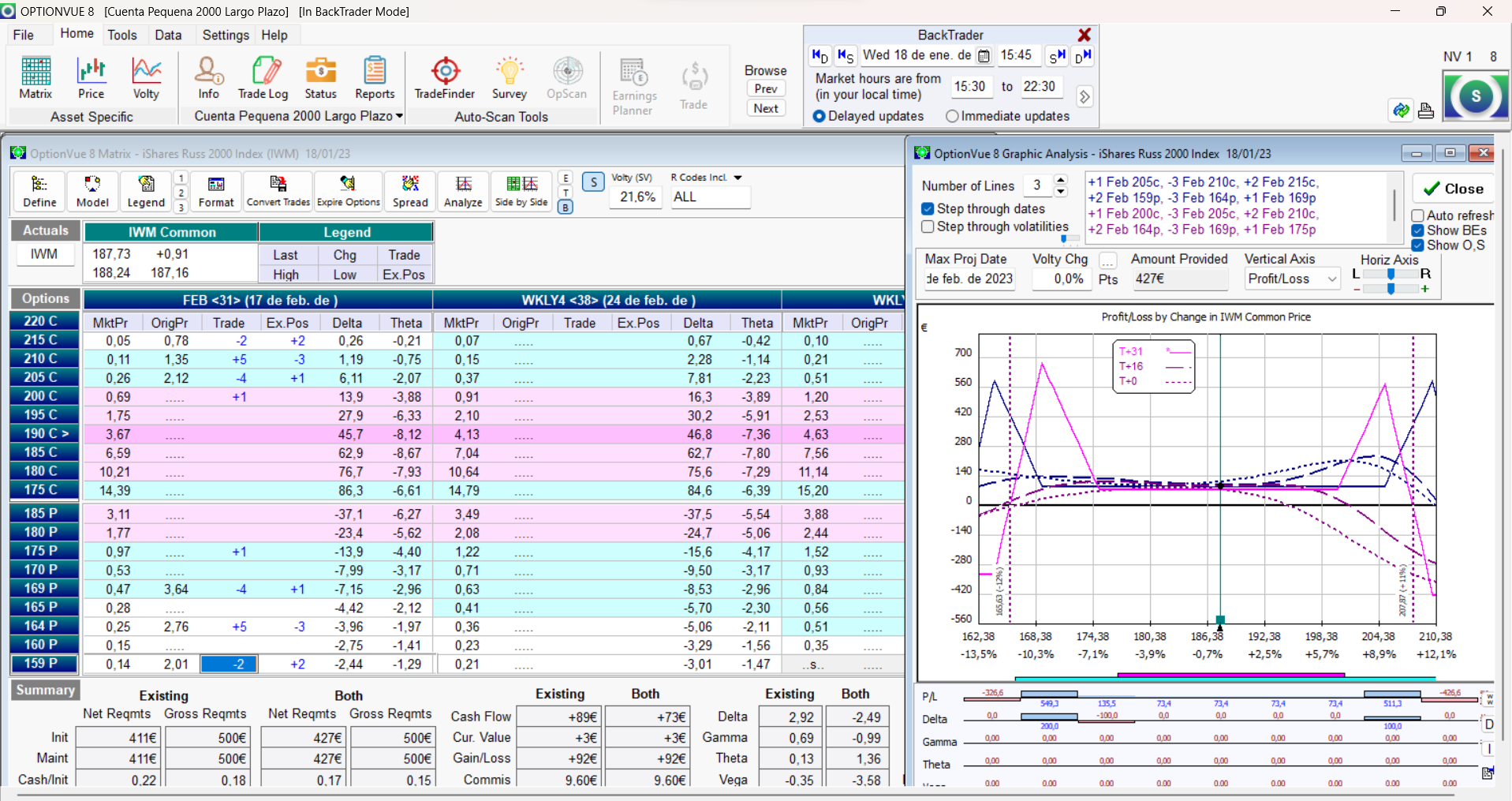Open the Settings menu
This screenshot has width=1512, height=801.
pyautogui.click(x=226, y=35)
